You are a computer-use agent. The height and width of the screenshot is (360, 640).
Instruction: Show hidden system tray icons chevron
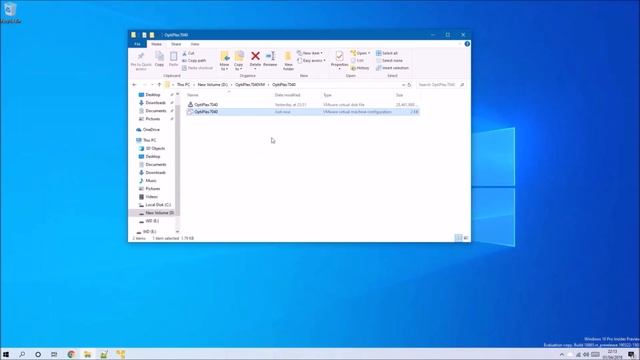(562, 354)
